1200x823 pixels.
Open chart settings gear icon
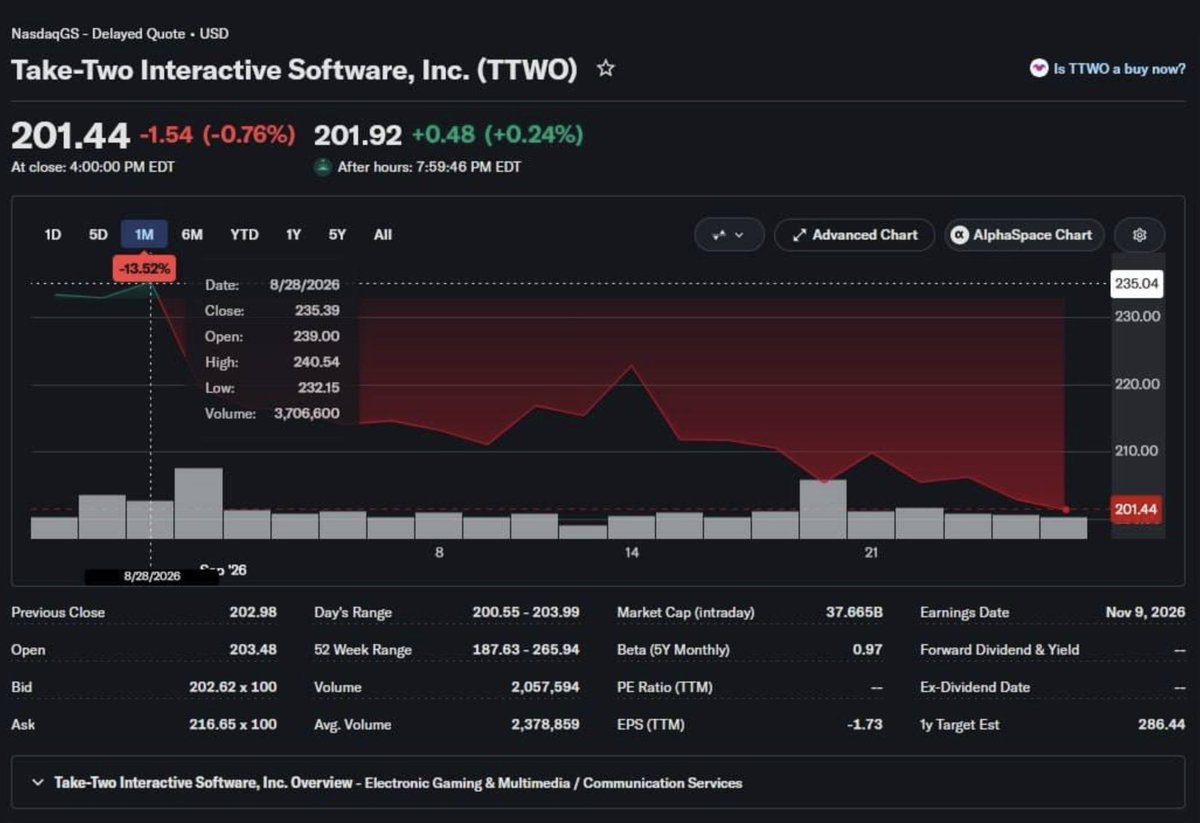pyautogui.click(x=1139, y=235)
